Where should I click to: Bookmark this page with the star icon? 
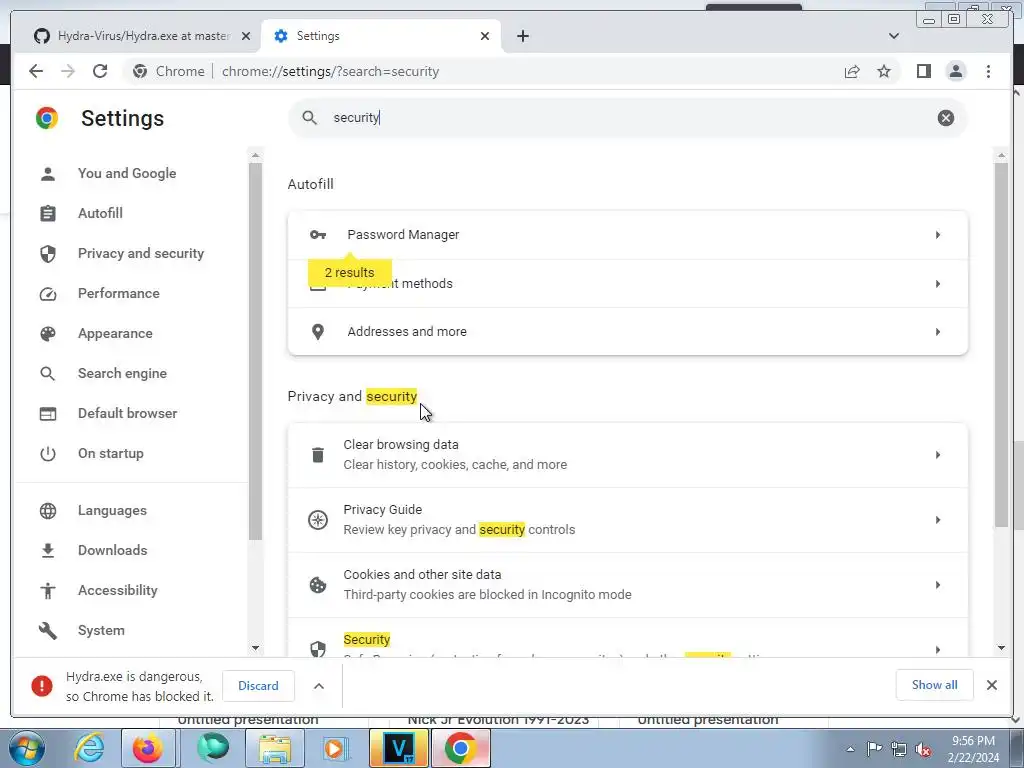pyautogui.click(x=884, y=71)
